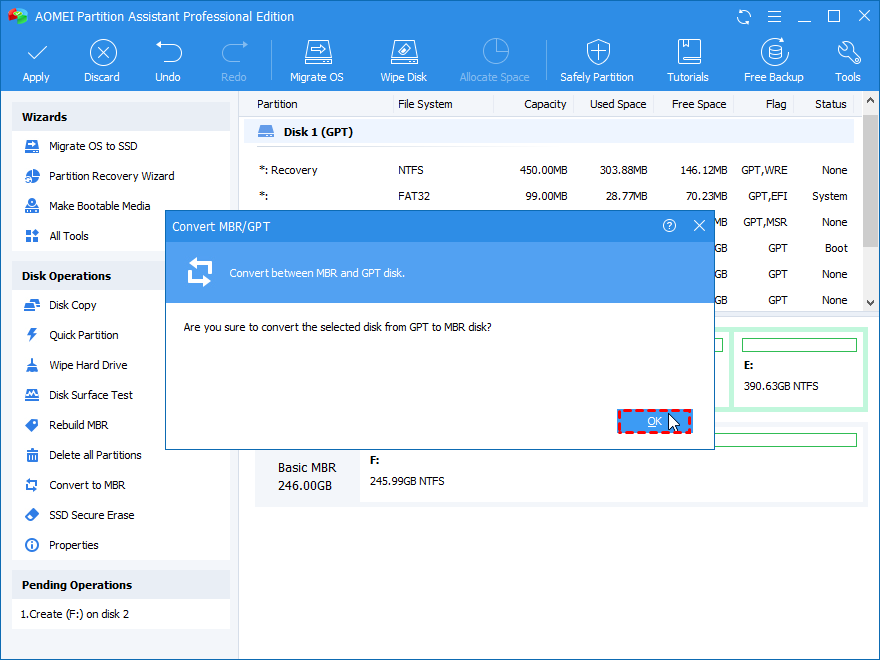Choose SSD Secure Erase option
The image size is (880, 660).
(x=91, y=515)
